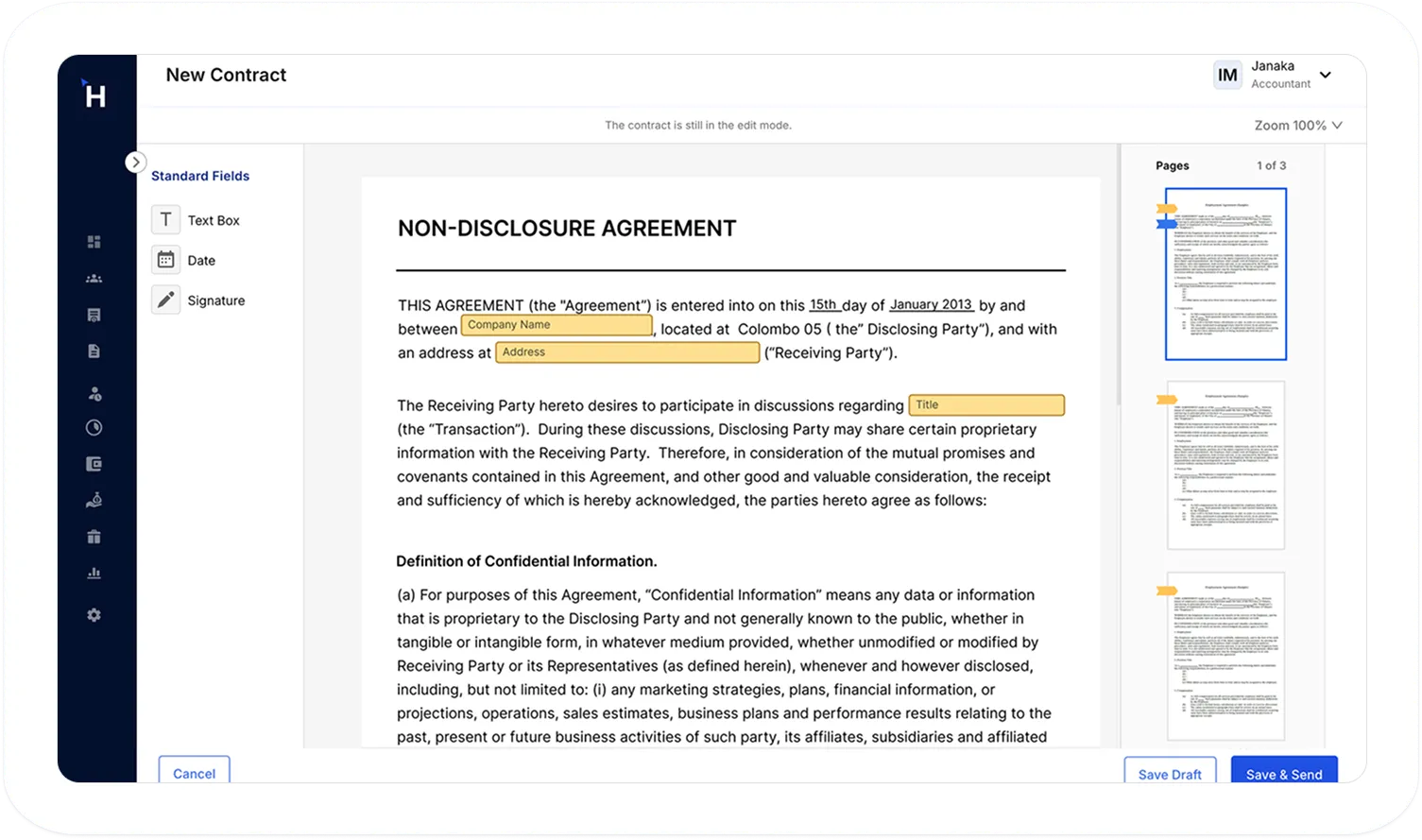Screen dimensions: 1422x840
Task: Click the yellow marker on page 2 thumbnail
Action: 1167,400
